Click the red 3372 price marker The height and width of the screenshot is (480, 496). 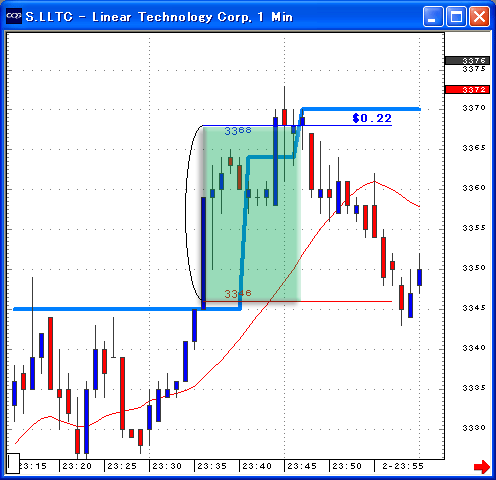click(x=467, y=89)
